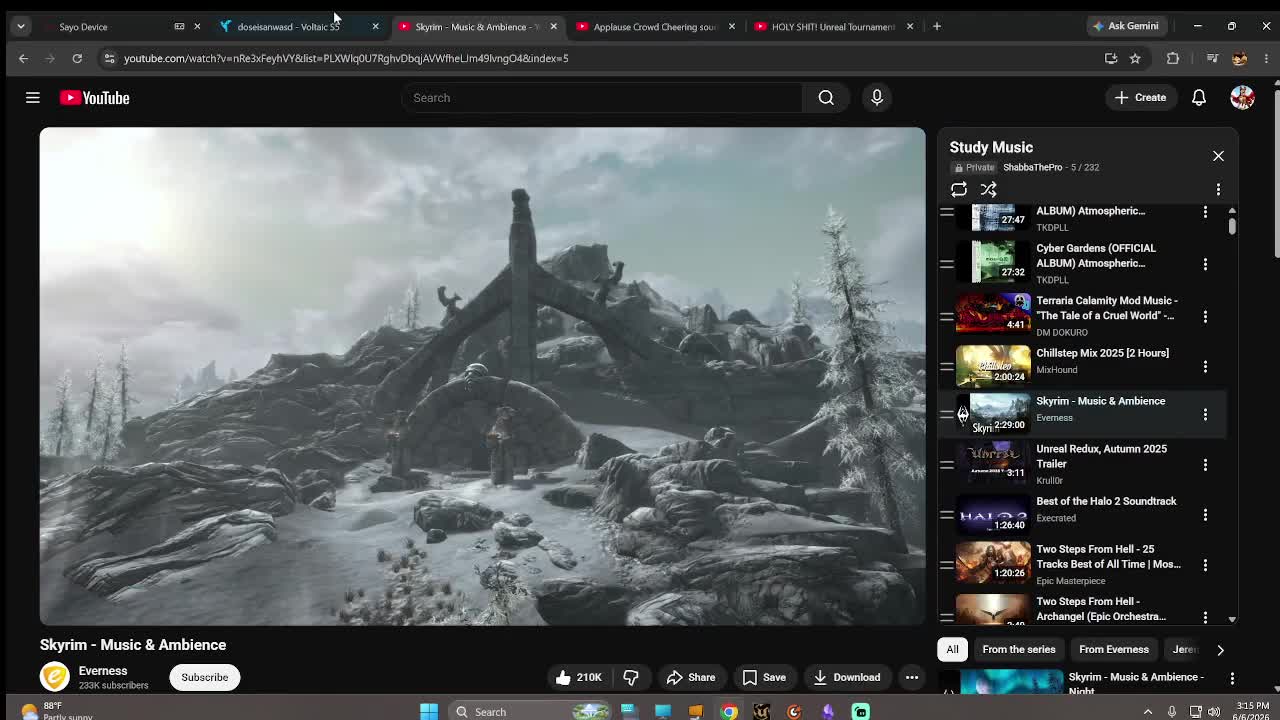Switch to the Applause Crowd Cheering tab
This screenshot has width=1280, height=720.
point(654,27)
